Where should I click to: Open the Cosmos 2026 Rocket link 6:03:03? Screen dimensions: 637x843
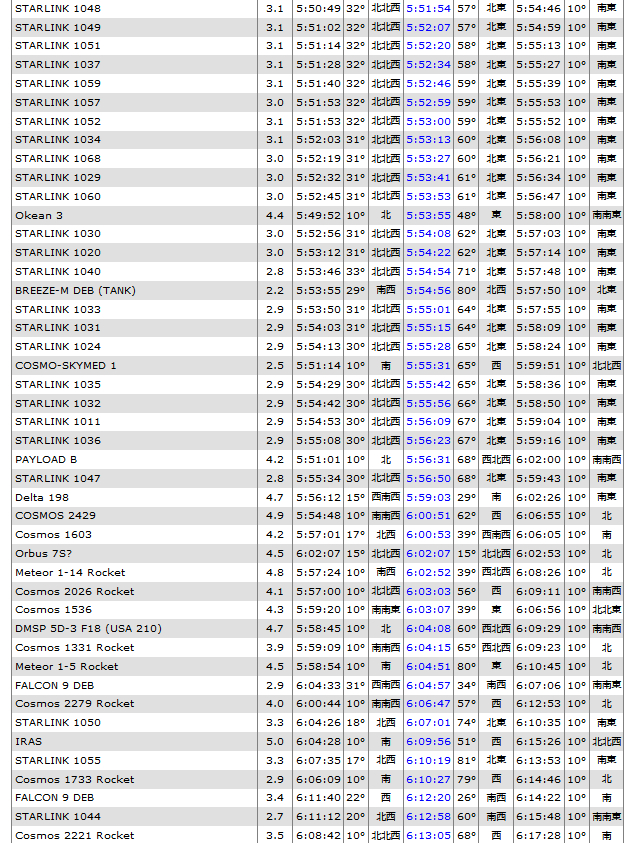[428, 591]
